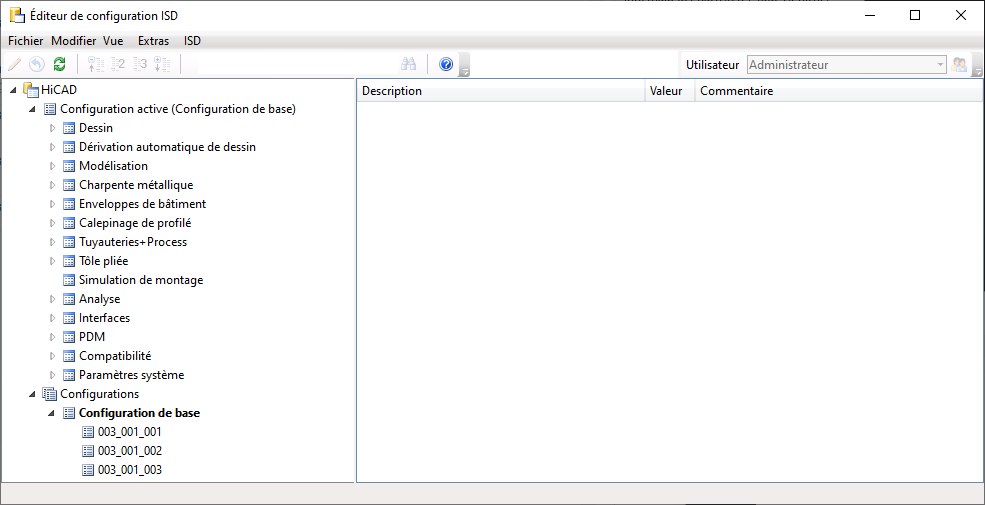Click the user management people icon
The image size is (985, 505).
[x=959, y=64]
